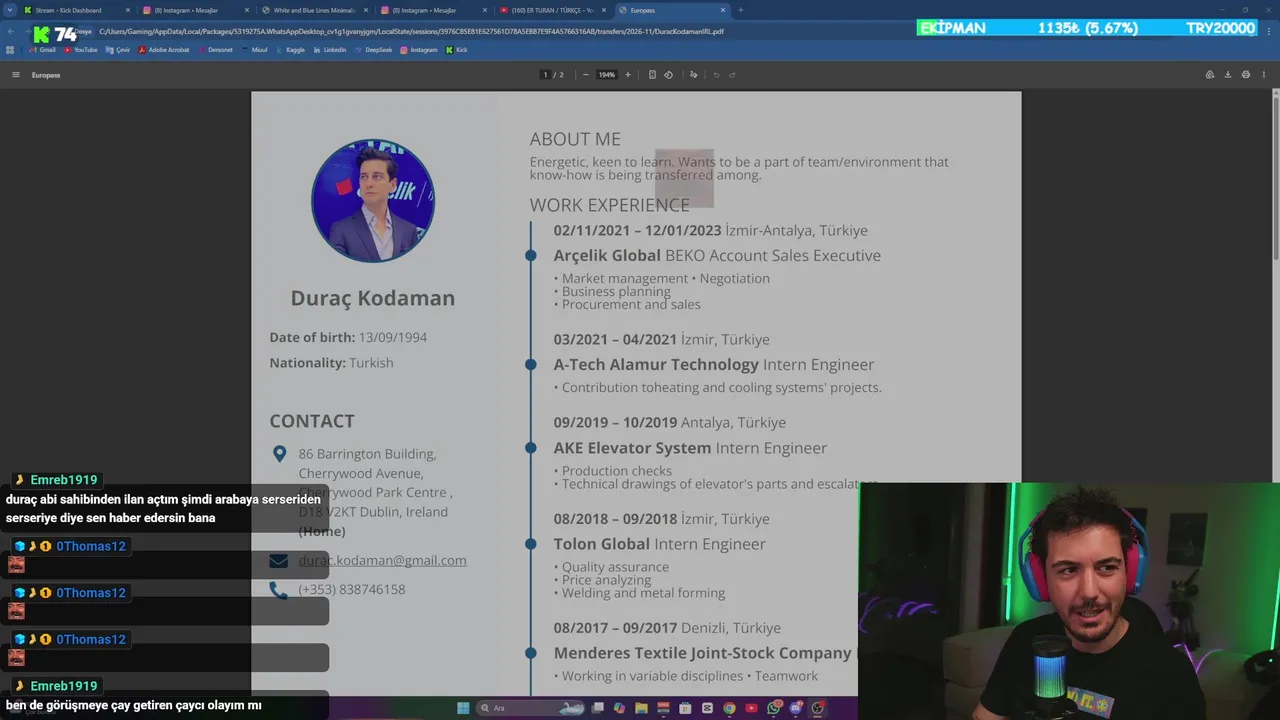Open Gmail bookmark
This screenshot has width=1280, height=720.
click(43, 50)
